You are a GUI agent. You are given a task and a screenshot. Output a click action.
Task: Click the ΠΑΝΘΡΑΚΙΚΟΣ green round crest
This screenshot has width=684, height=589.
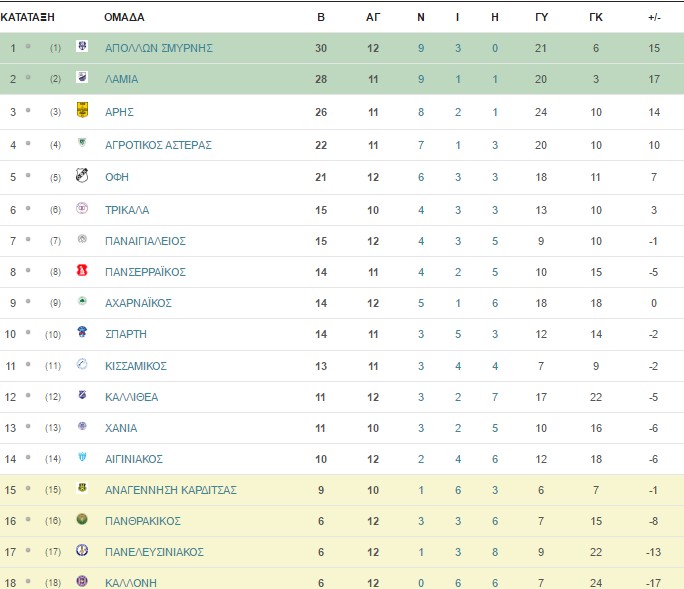tap(82, 519)
